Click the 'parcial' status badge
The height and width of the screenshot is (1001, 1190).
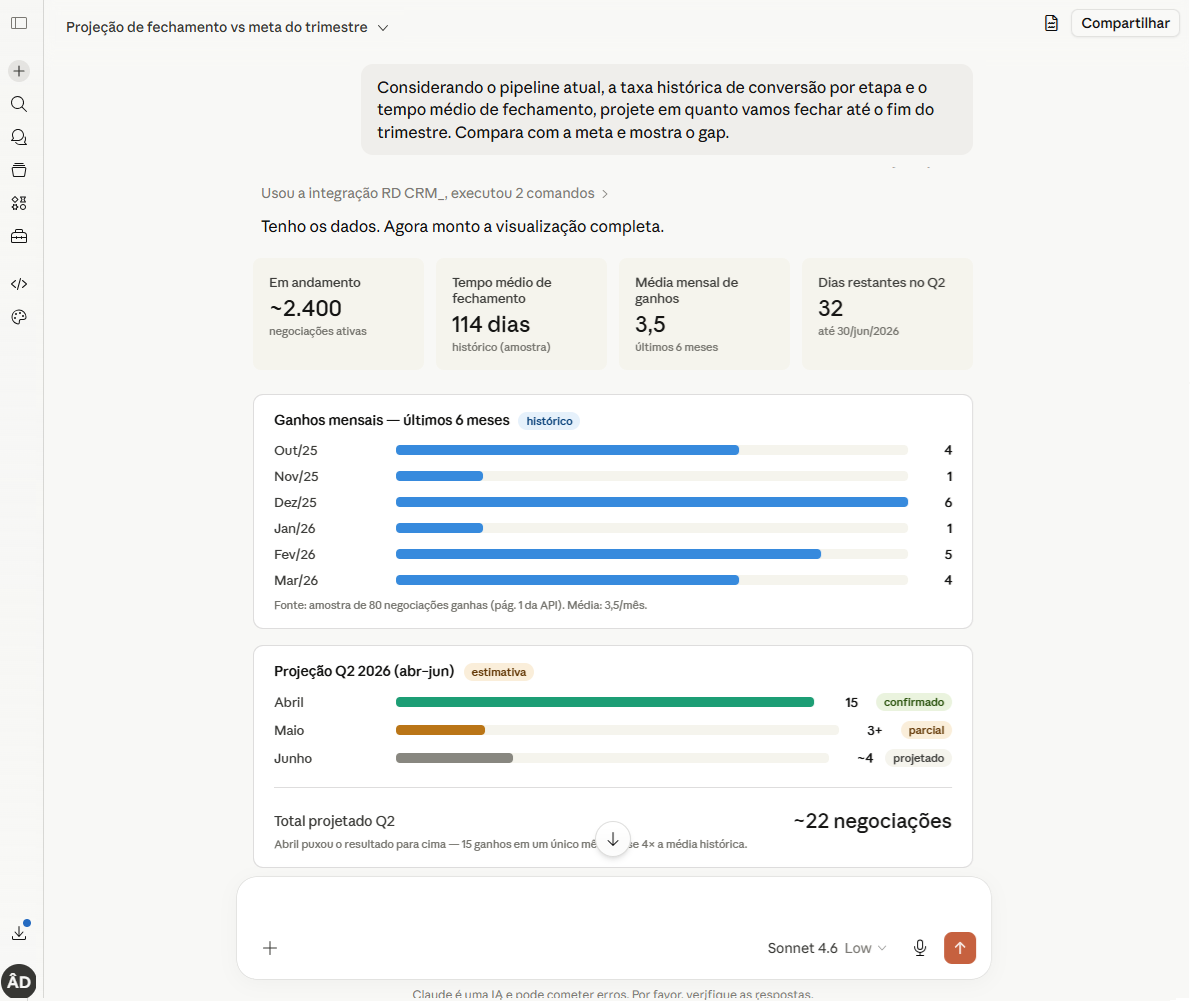[926, 730]
